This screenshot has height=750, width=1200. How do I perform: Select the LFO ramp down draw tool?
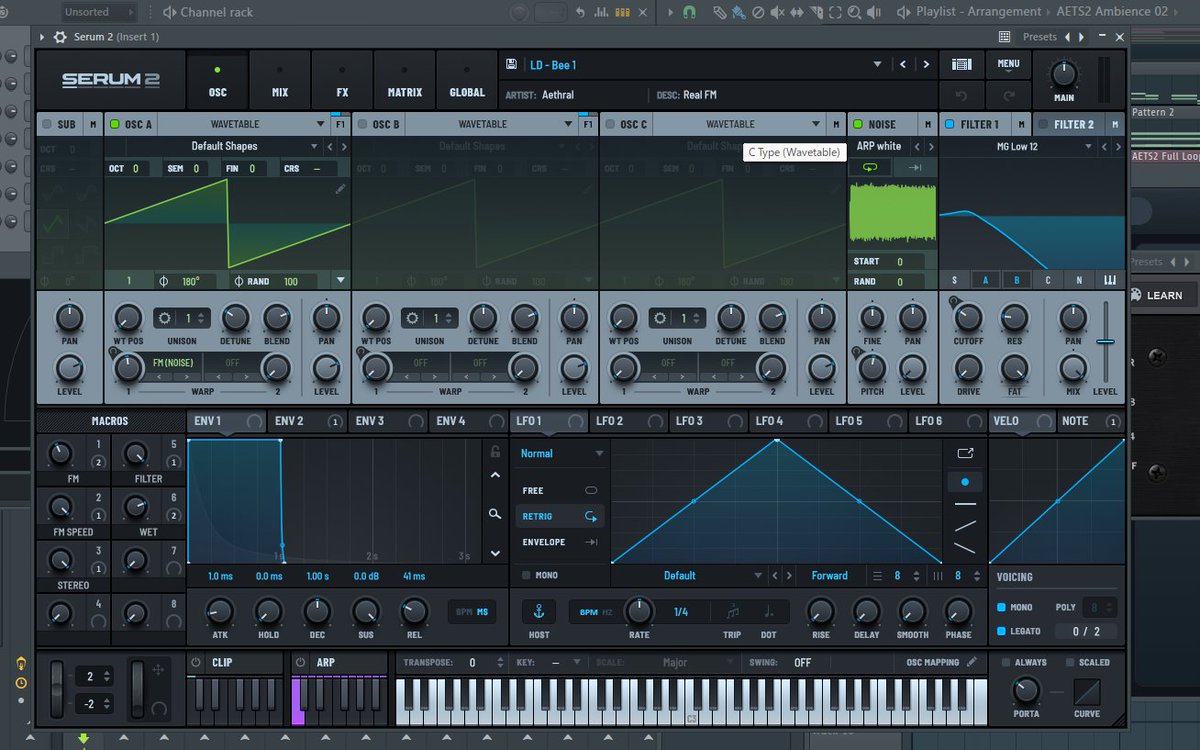coord(965,548)
